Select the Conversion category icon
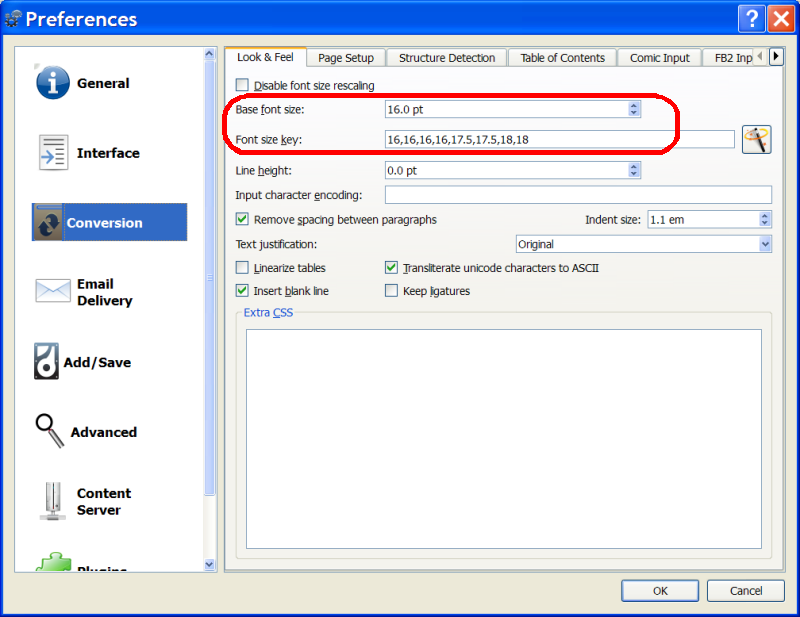This screenshot has width=800, height=617. tap(48, 223)
